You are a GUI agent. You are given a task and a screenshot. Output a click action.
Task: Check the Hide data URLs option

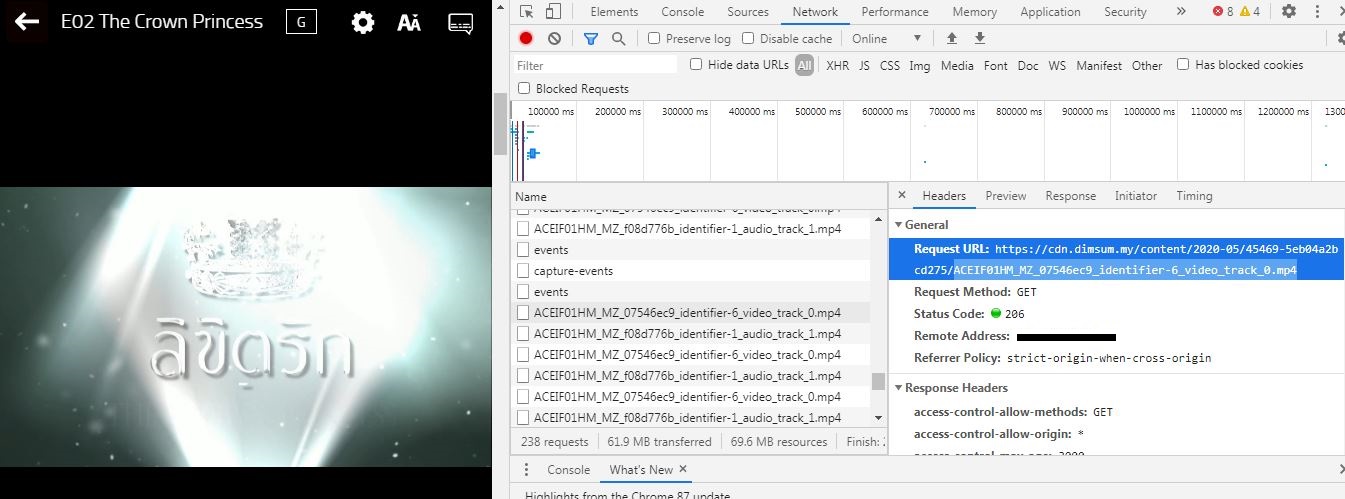696,64
